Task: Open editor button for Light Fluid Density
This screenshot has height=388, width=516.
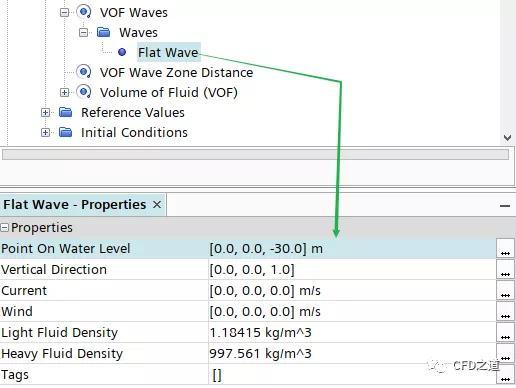Action: [505, 332]
